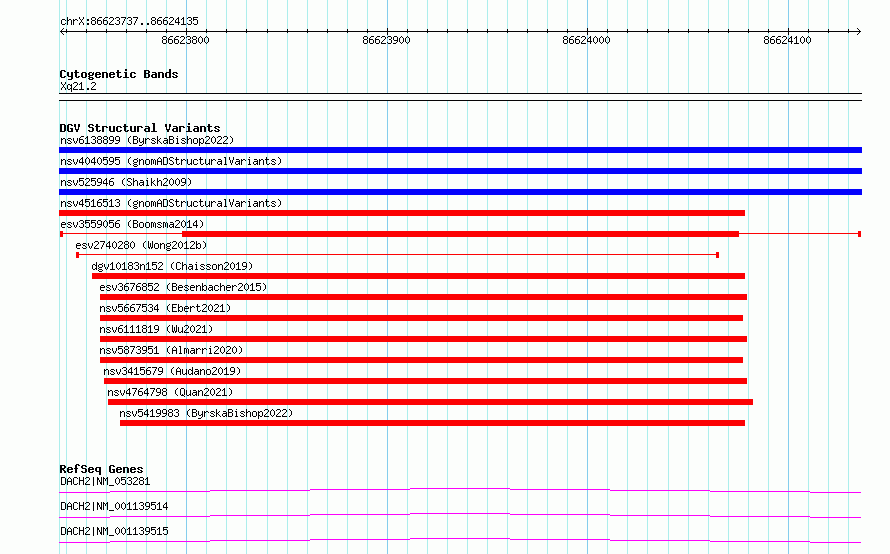Click variant label nsv4764798 (Quan2021)
The image size is (890, 554).
pos(170,392)
